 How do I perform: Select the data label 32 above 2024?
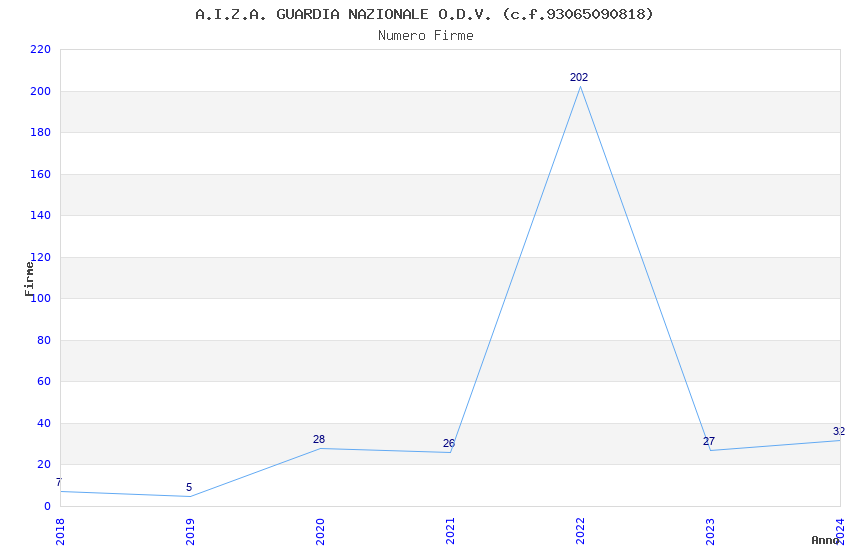(839, 431)
